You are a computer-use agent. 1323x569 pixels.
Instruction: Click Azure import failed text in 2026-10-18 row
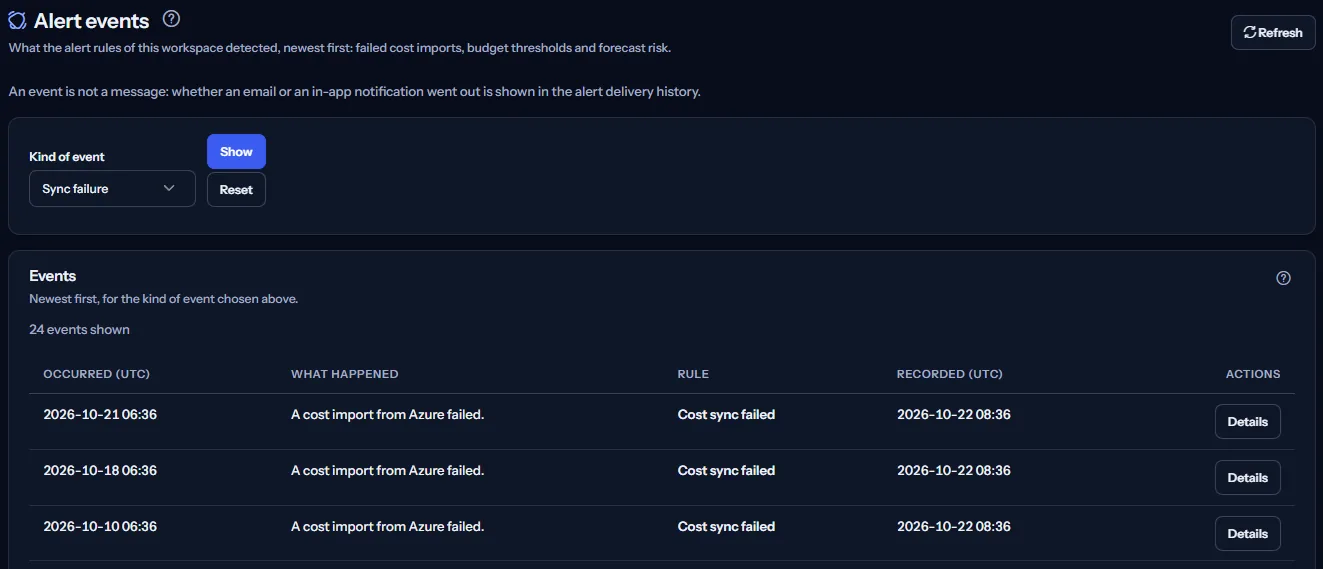pyautogui.click(x=387, y=470)
